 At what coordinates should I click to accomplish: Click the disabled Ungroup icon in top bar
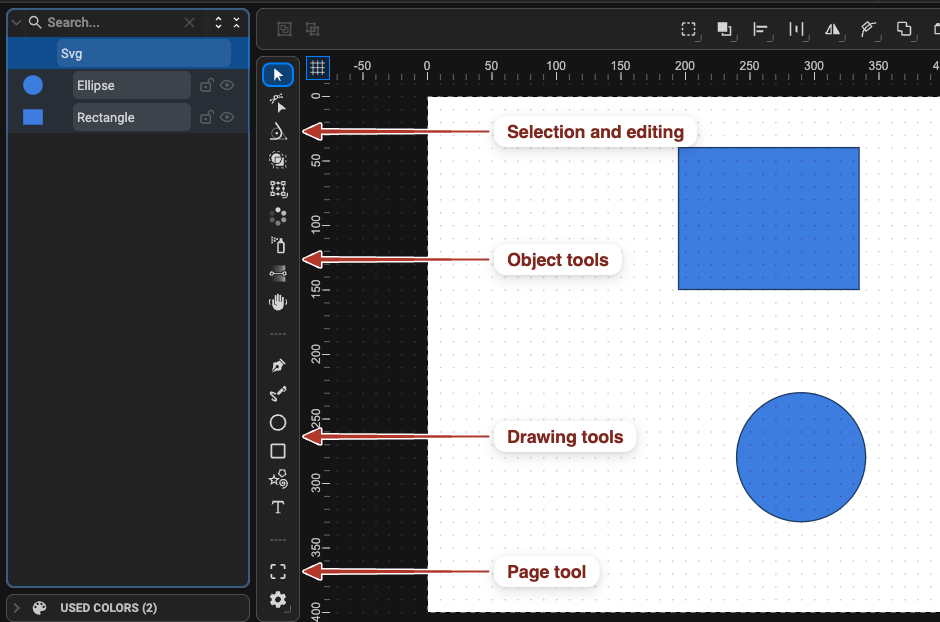click(312, 29)
